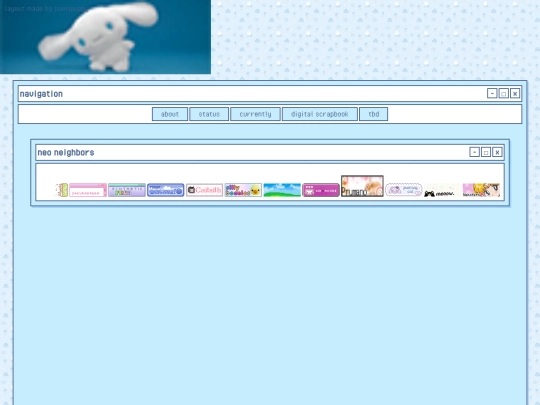Screen dimensions: 540x405
Task: Visit the blue cloud neighbor button
Action: pos(166,190)
